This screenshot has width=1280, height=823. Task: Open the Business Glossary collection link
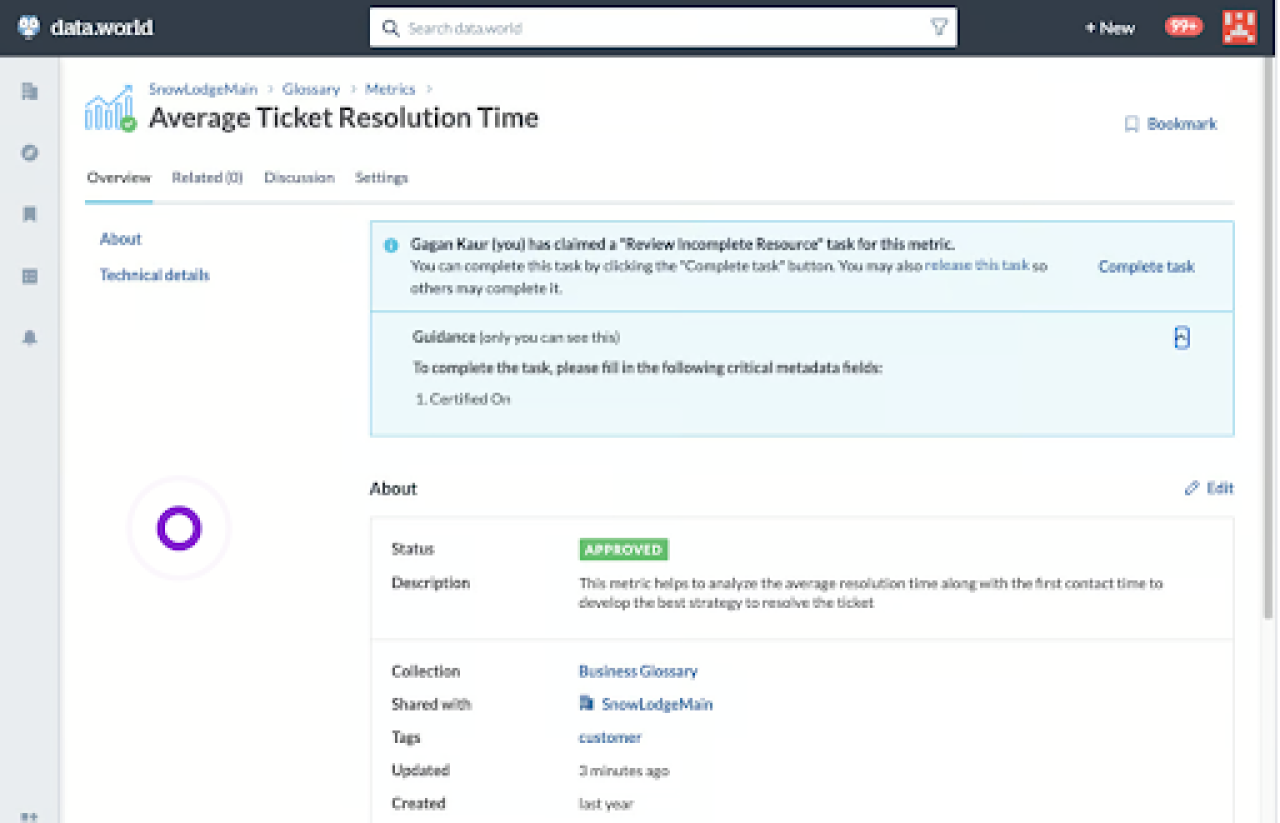(638, 671)
